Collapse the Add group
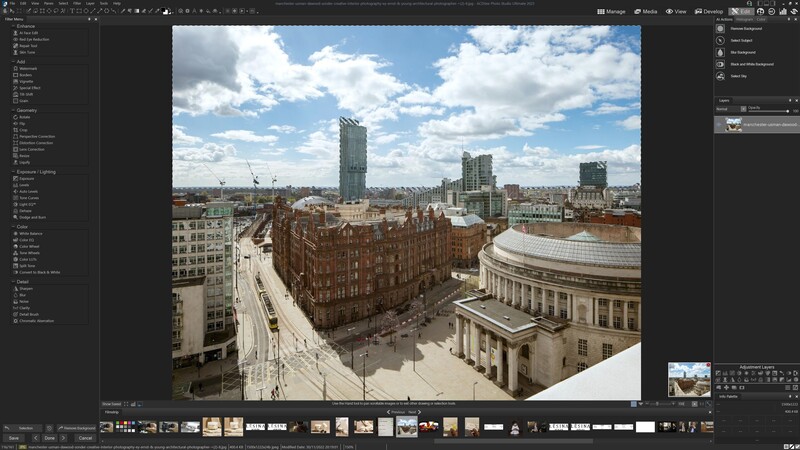The height and width of the screenshot is (450, 800). point(13,62)
